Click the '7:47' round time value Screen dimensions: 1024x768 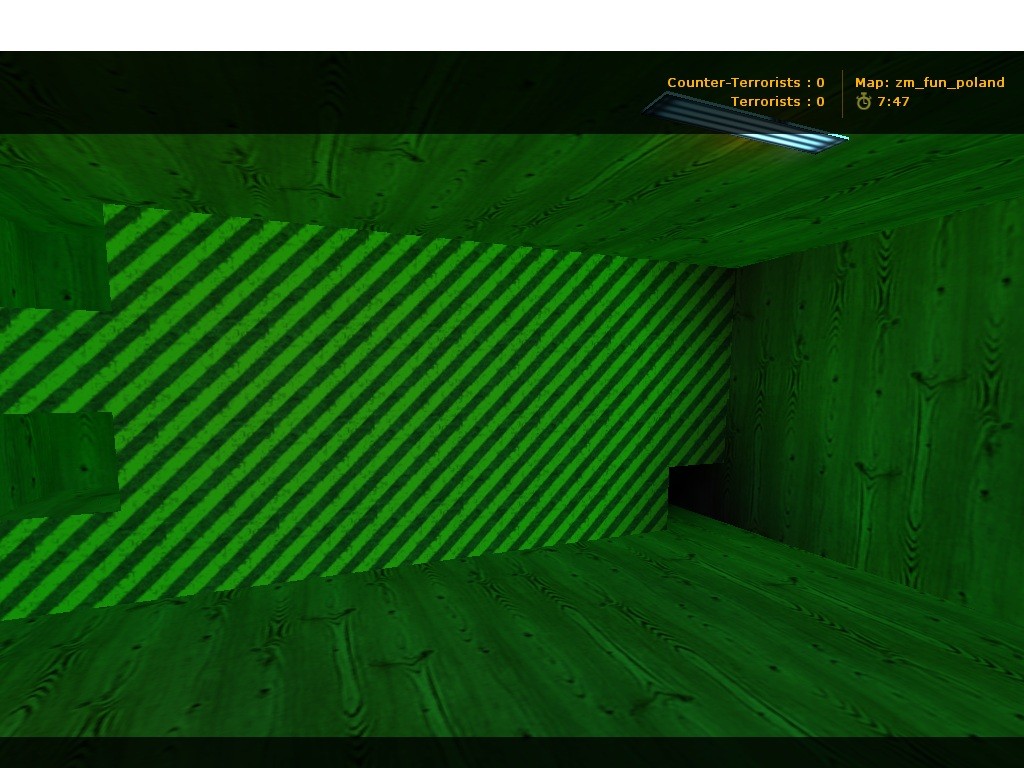coord(893,101)
